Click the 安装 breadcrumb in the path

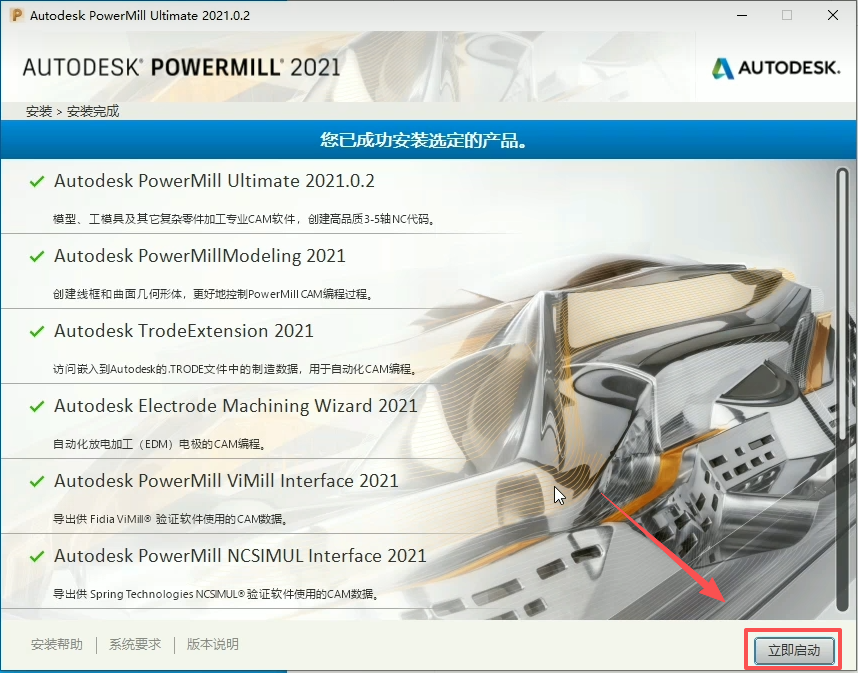(39, 111)
